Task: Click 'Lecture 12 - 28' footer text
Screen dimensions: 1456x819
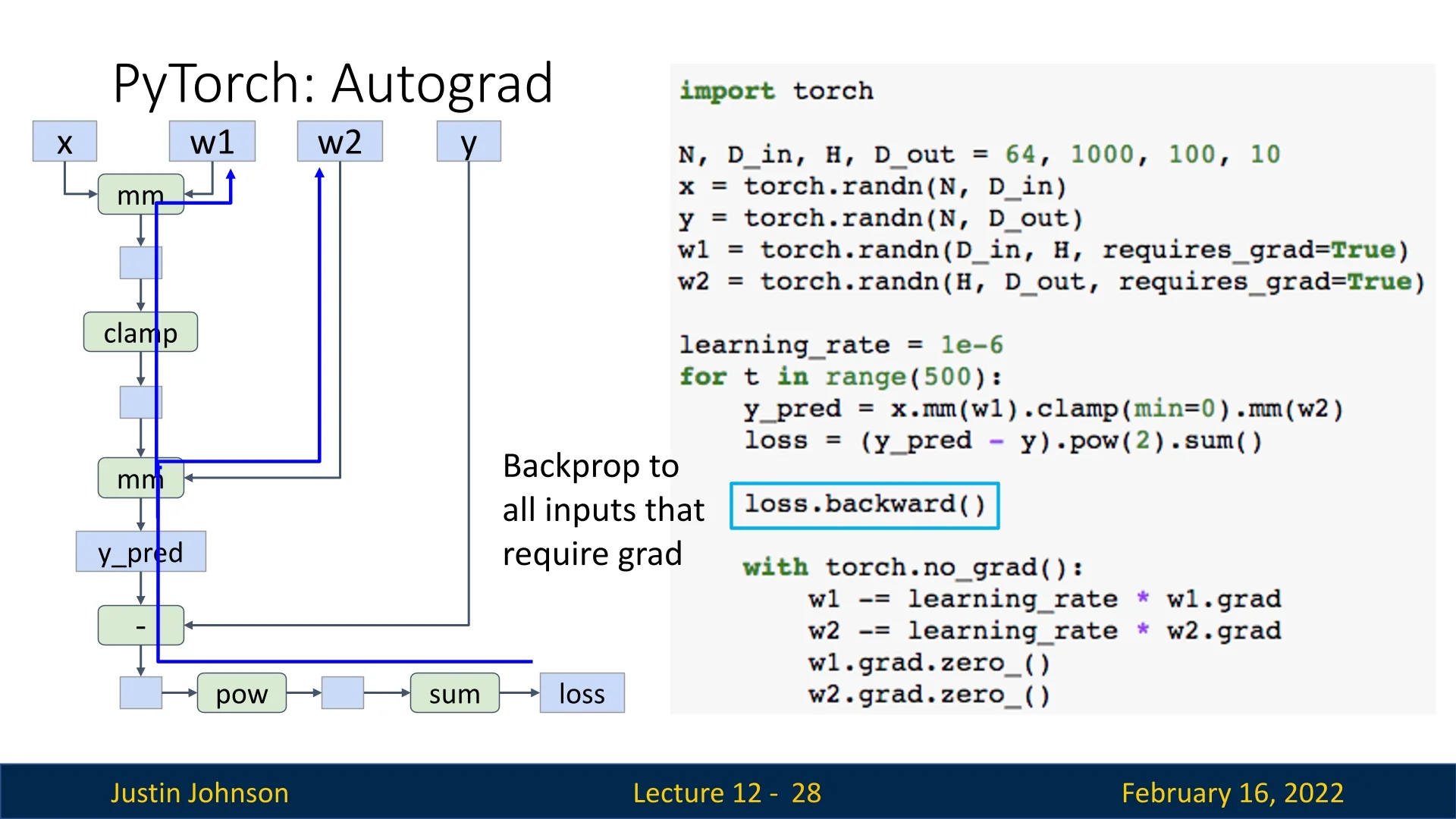Action: 726,792
